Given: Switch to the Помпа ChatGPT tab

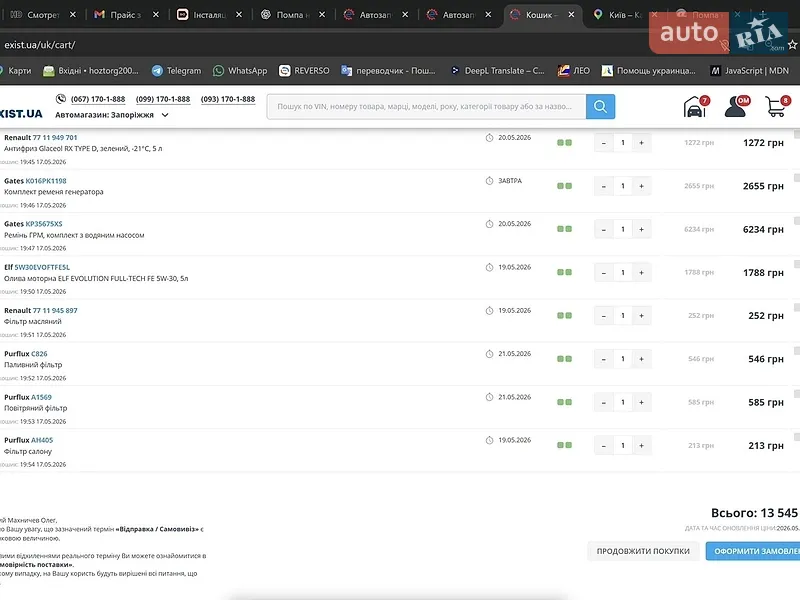Looking at the screenshot, I should coord(292,15).
